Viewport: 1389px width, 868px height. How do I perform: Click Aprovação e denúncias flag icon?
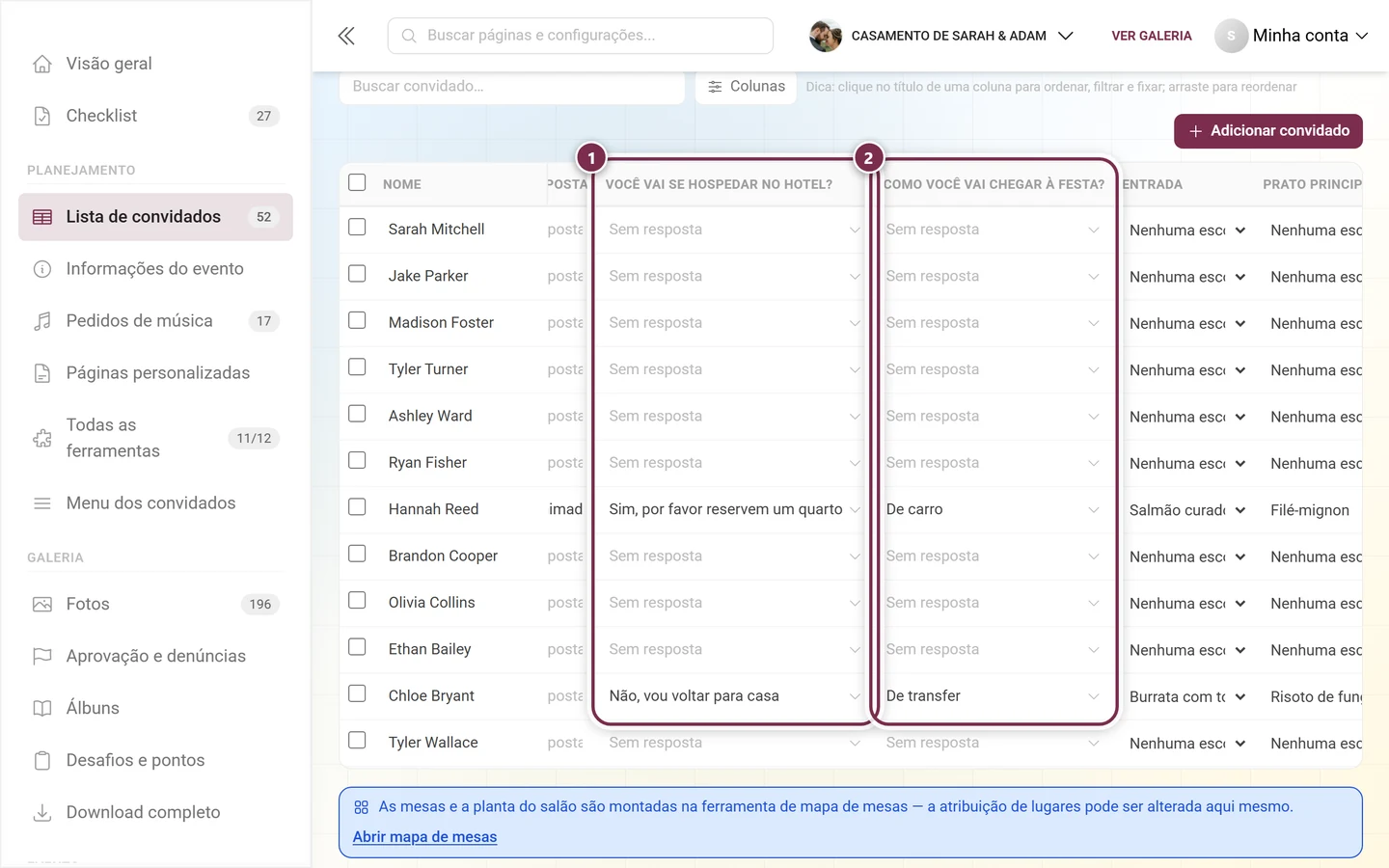pos(42,657)
